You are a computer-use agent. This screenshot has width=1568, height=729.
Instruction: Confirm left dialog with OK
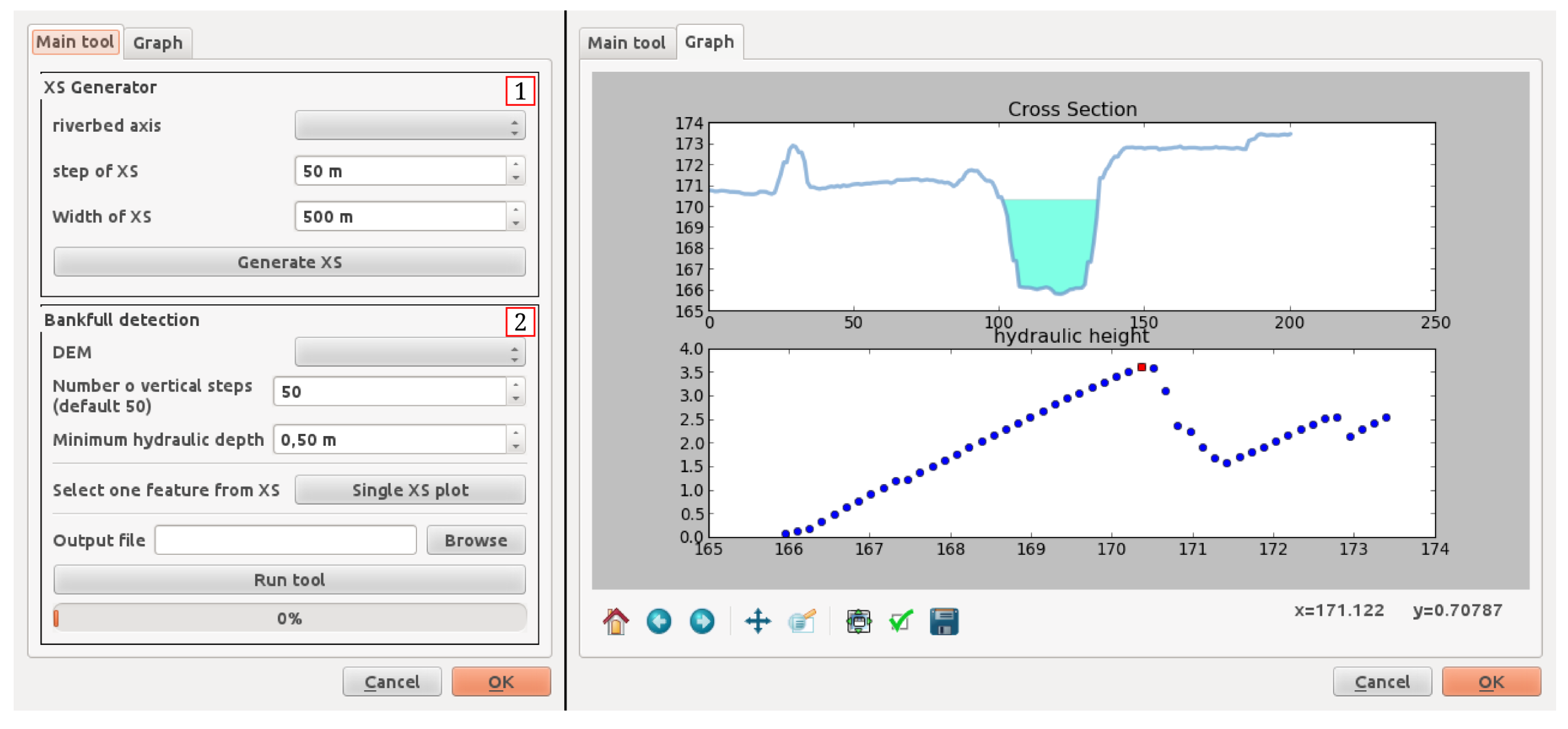coord(501,681)
